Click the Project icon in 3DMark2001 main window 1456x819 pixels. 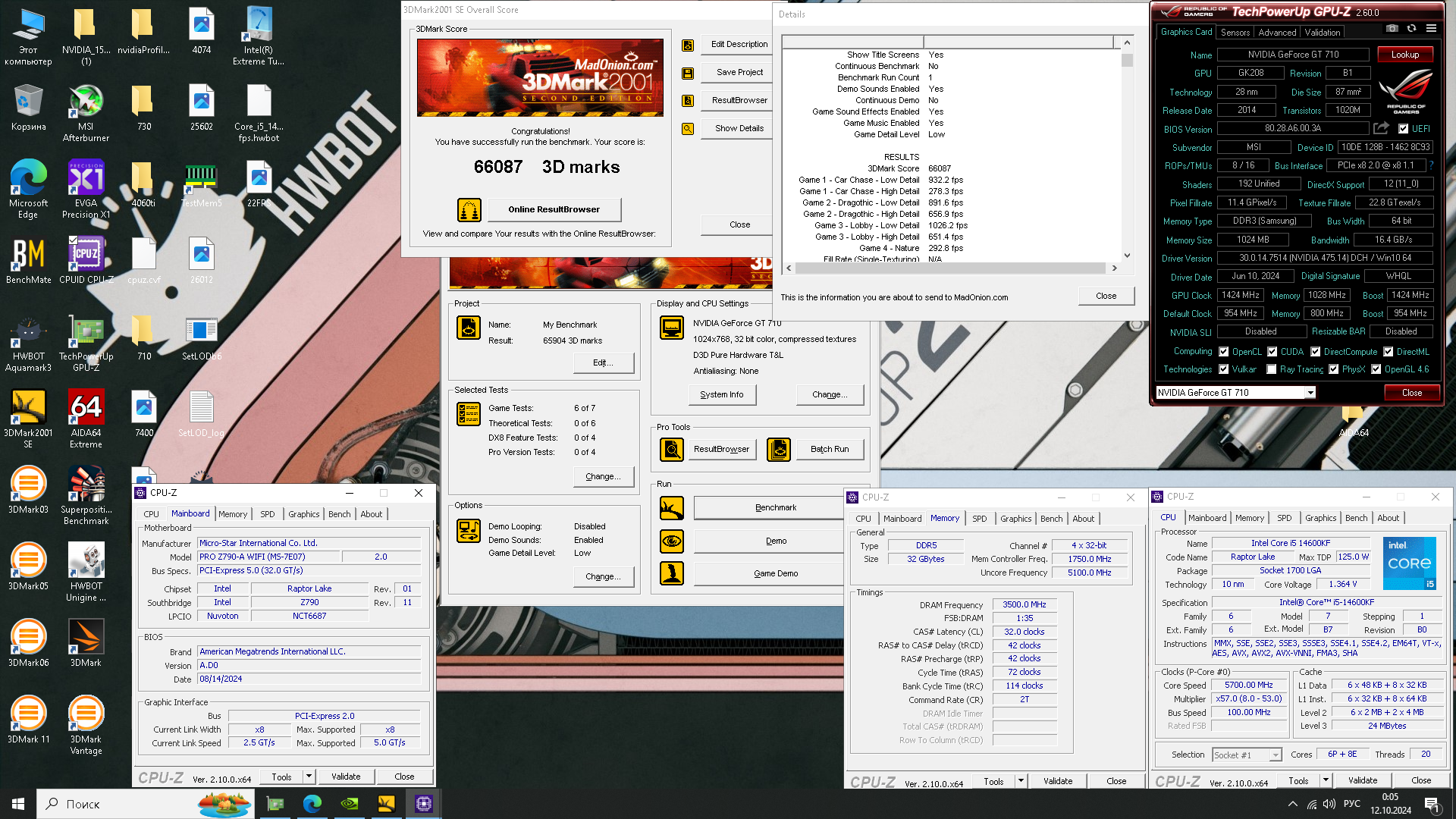[x=469, y=328]
